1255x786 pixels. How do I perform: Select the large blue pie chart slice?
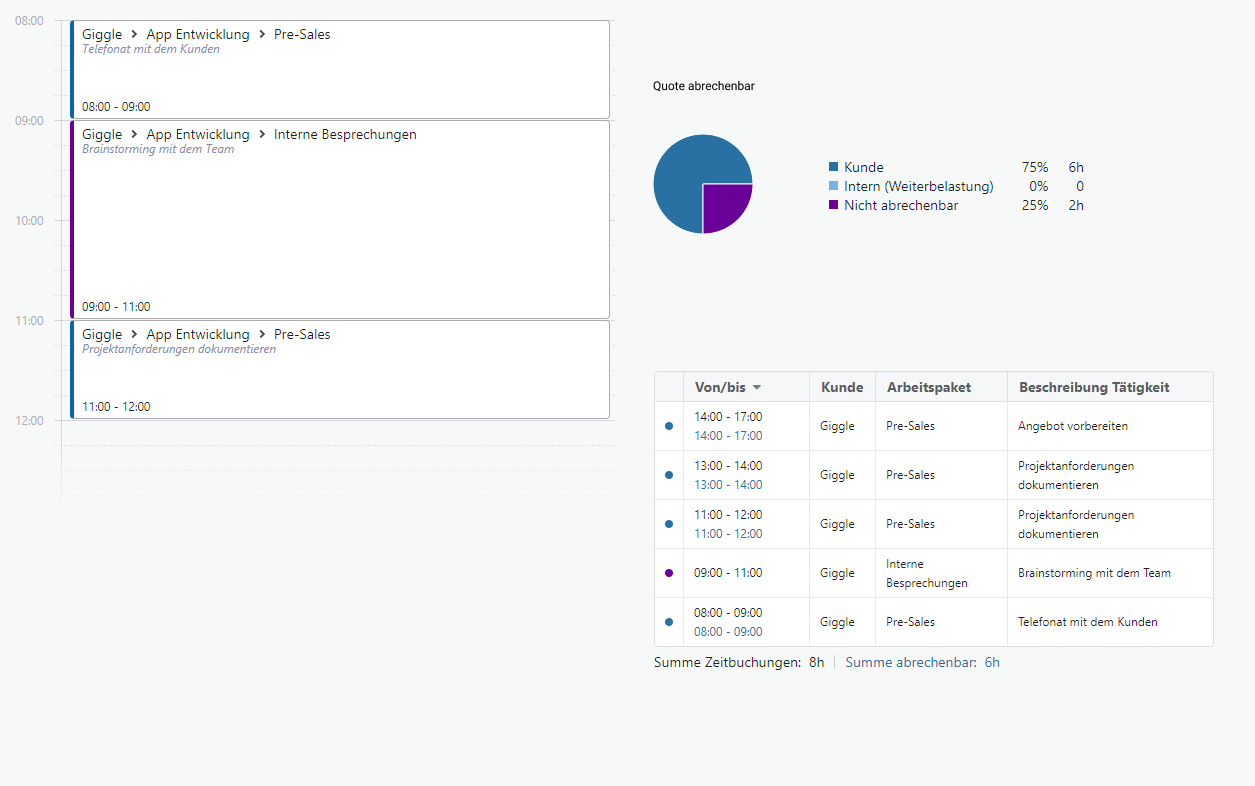(x=685, y=175)
